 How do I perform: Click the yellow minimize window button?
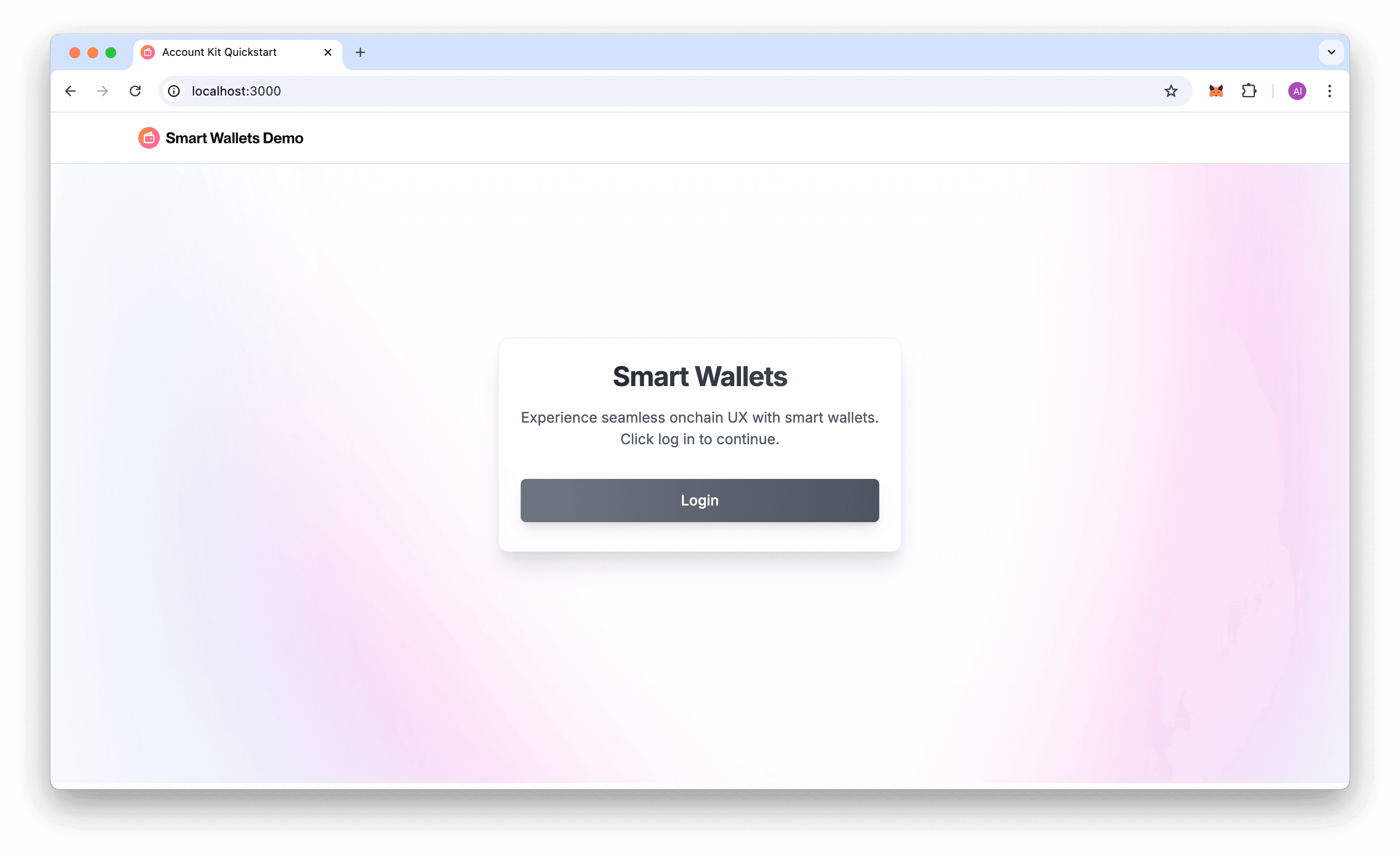tap(93, 52)
